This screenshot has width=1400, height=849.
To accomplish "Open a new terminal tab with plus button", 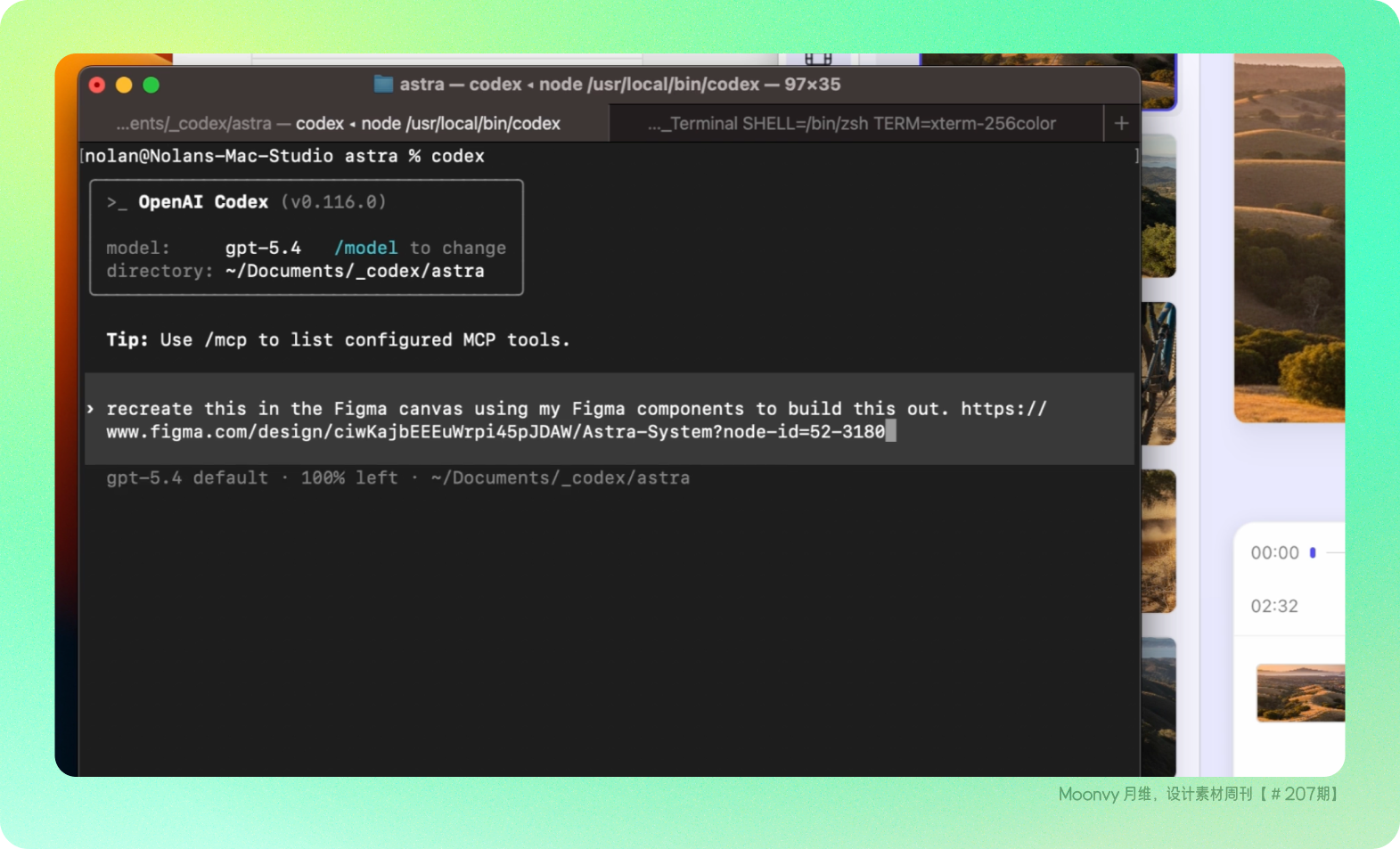I will click(1121, 123).
